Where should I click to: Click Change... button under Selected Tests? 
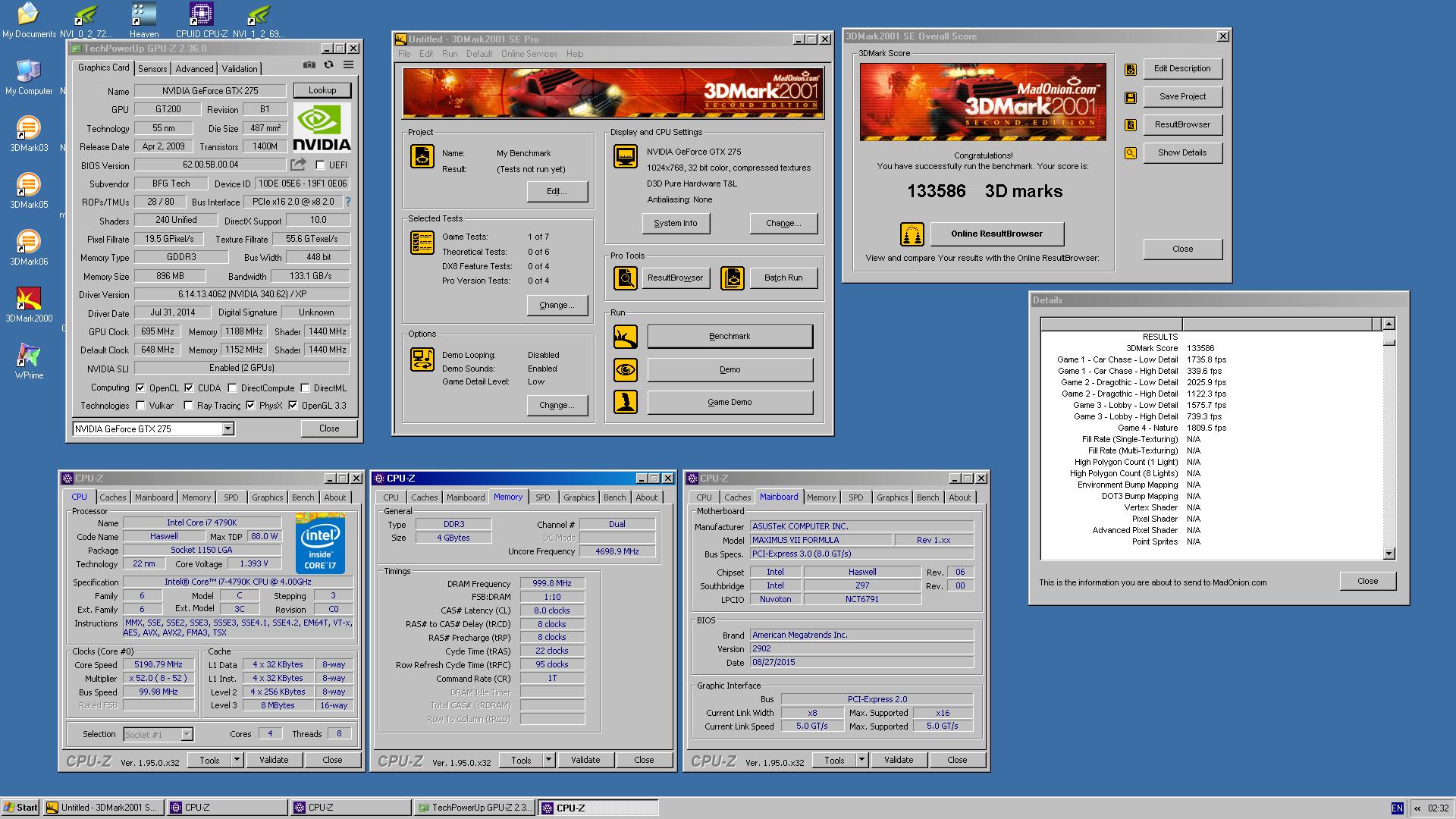point(557,305)
